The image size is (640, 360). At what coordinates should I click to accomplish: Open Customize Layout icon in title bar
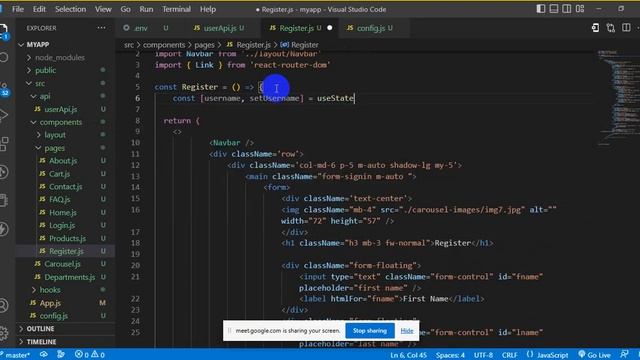(580, 9)
